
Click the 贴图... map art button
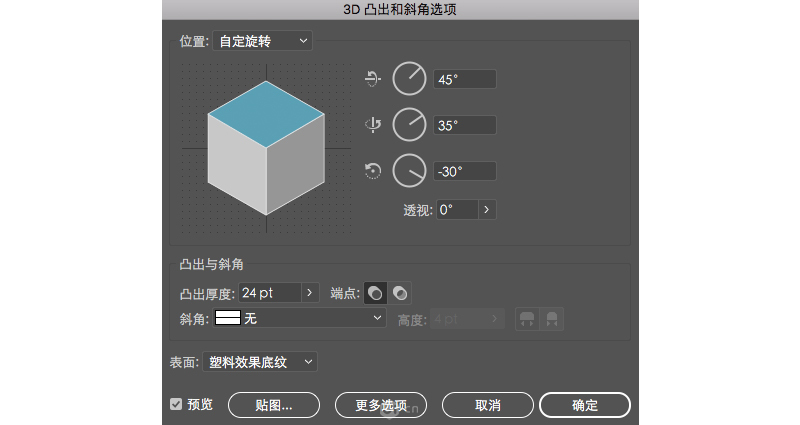click(273, 405)
